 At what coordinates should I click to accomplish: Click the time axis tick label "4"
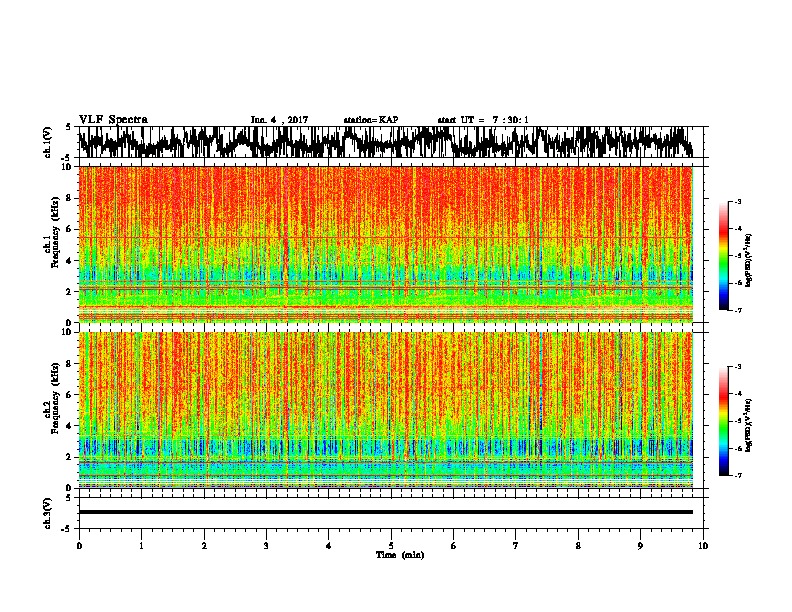329,546
